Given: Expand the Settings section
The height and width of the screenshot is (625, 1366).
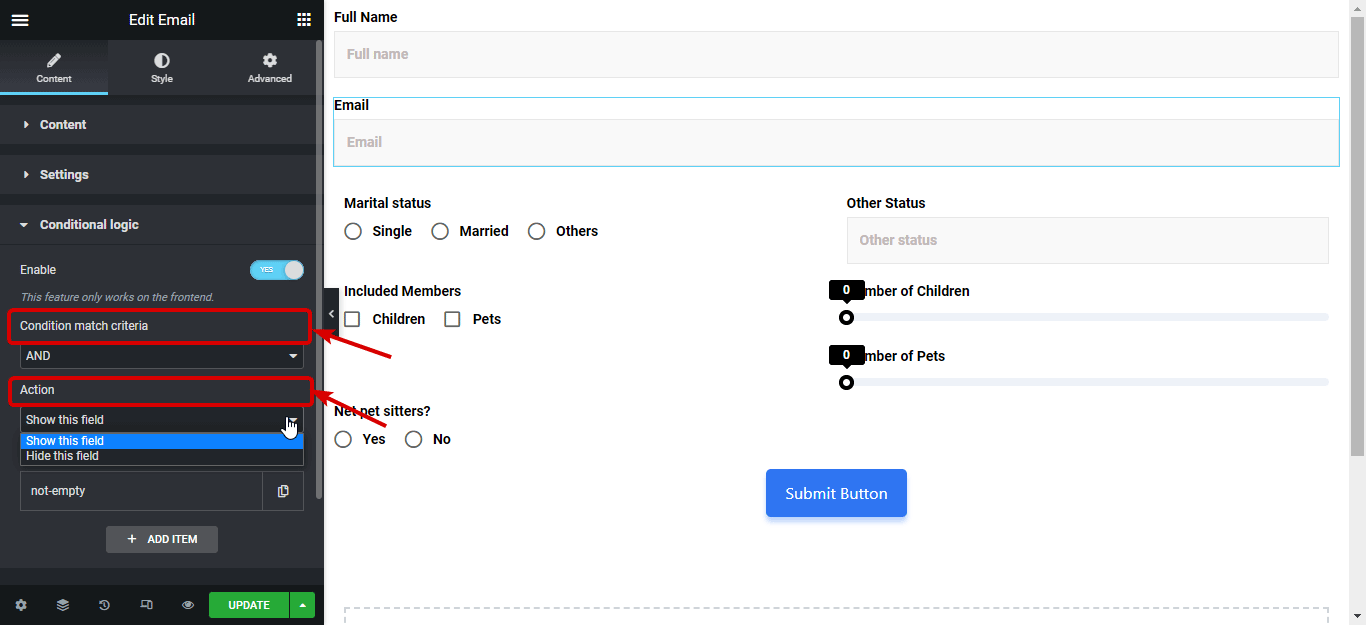Looking at the screenshot, I should point(64,174).
